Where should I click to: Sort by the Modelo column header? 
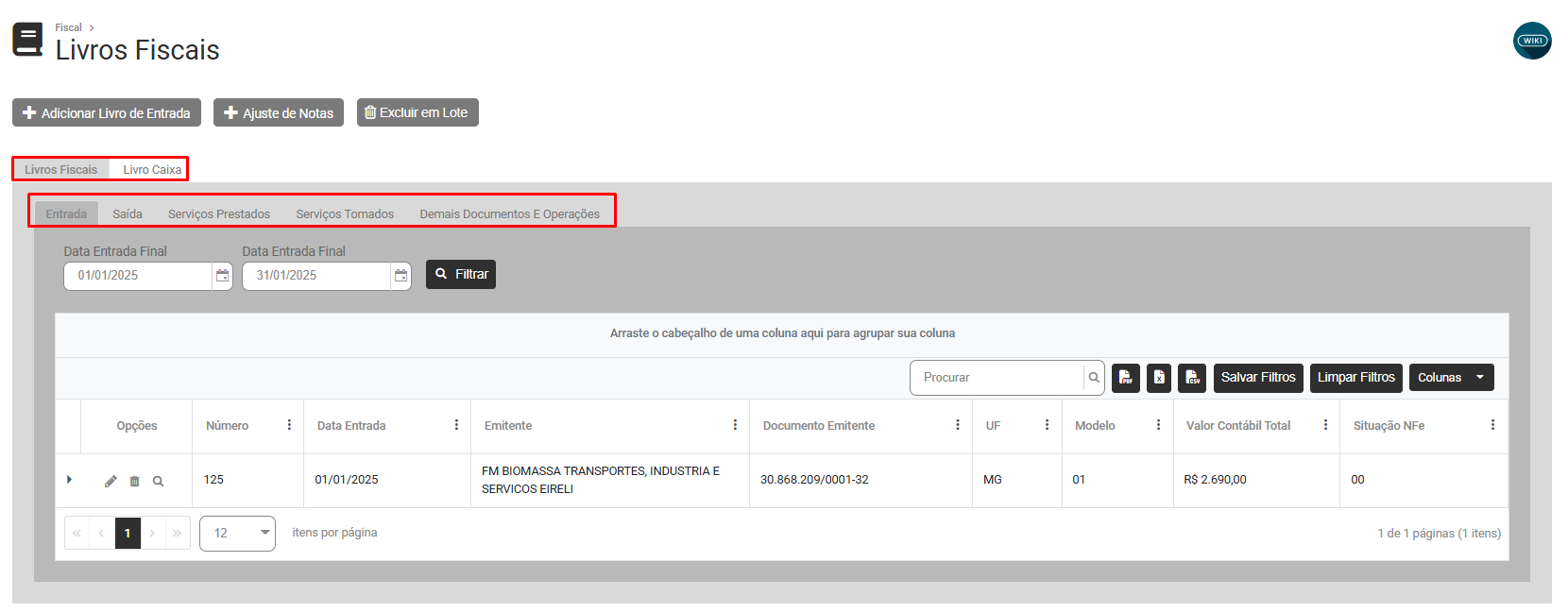pyautogui.click(x=1095, y=426)
